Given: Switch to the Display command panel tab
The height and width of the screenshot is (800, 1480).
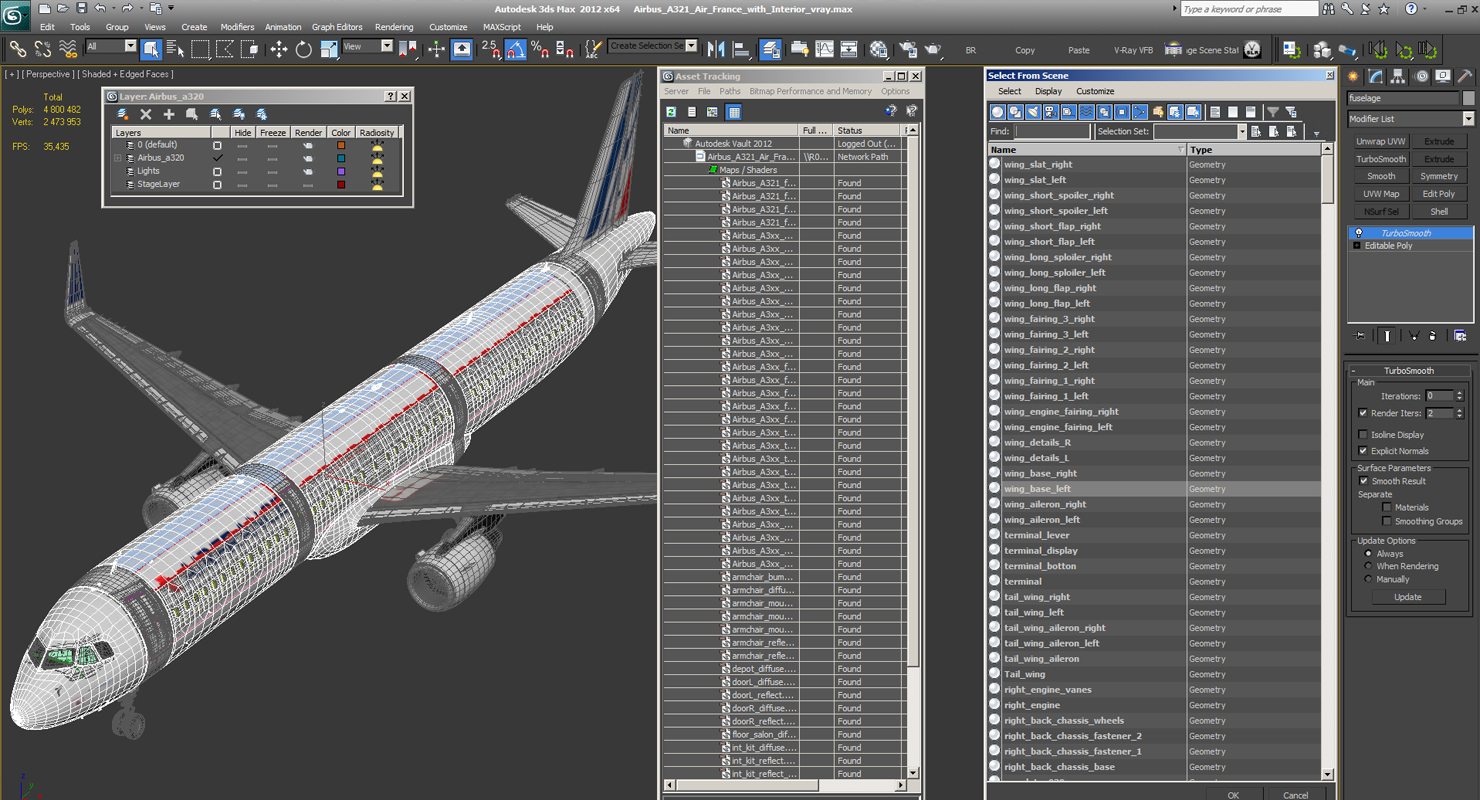Looking at the screenshot, I should 1442,76.
